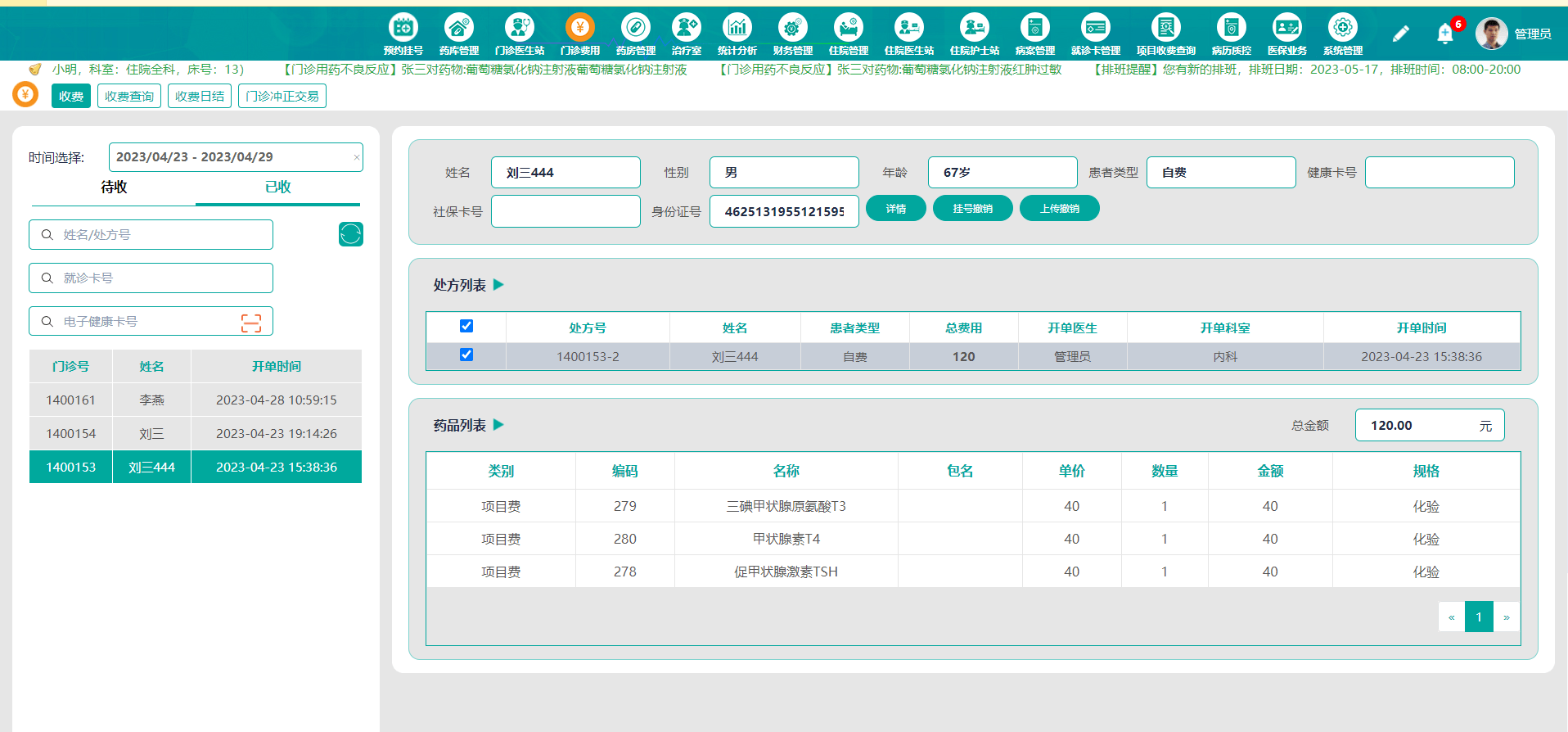Collapse the 药品列表 section arrow
This screenshot has width=1568, height=732.
point(498,425)
